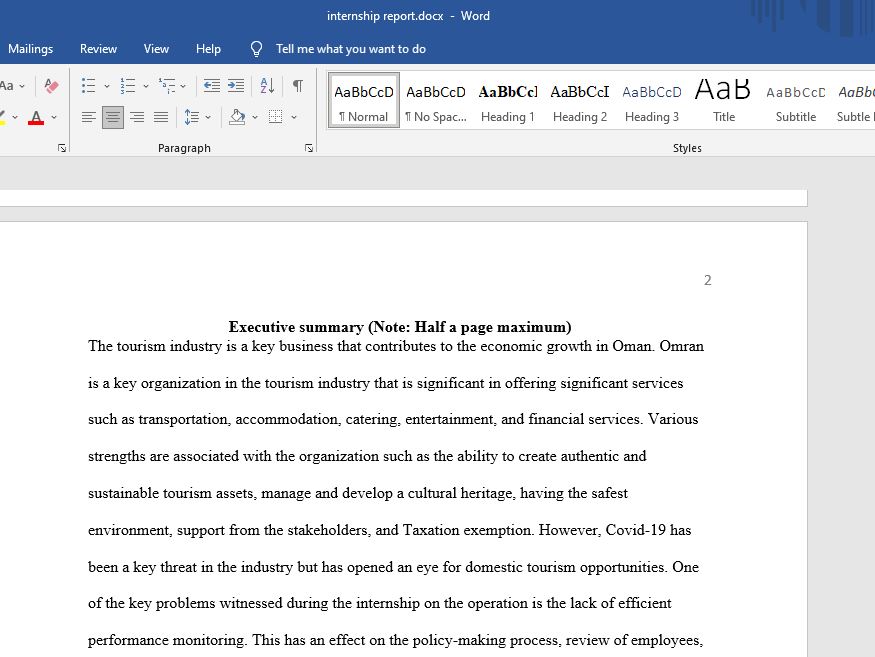Toggle center alignment of the paragraph
Screen dimensions: 875x657
113,117
